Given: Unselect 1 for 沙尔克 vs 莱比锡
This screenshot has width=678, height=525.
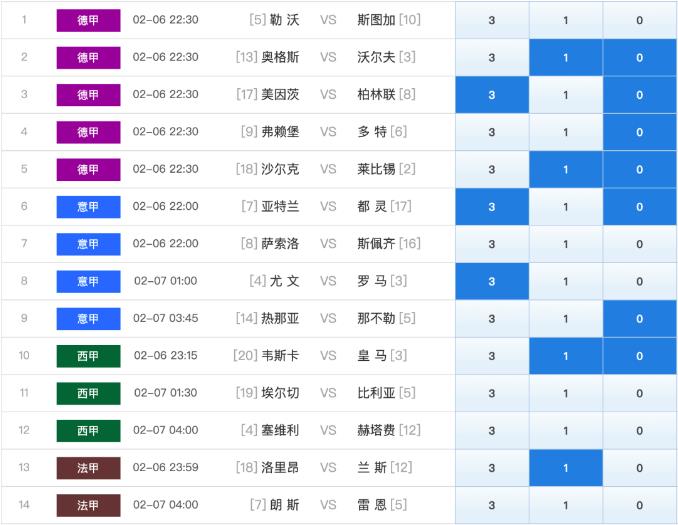Looking at the screenshot, I should pos(566,169).
